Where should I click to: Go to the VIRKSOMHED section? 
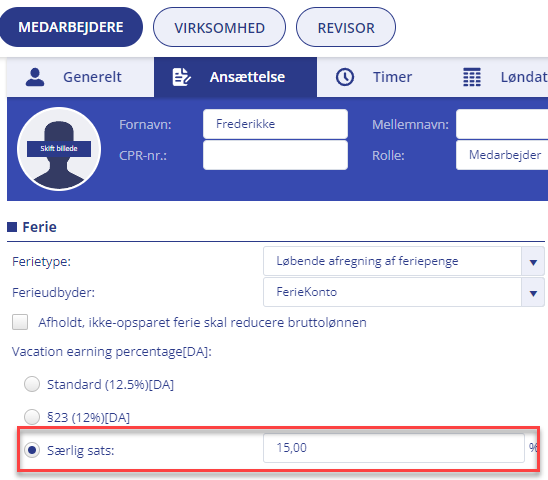[219, 28]
